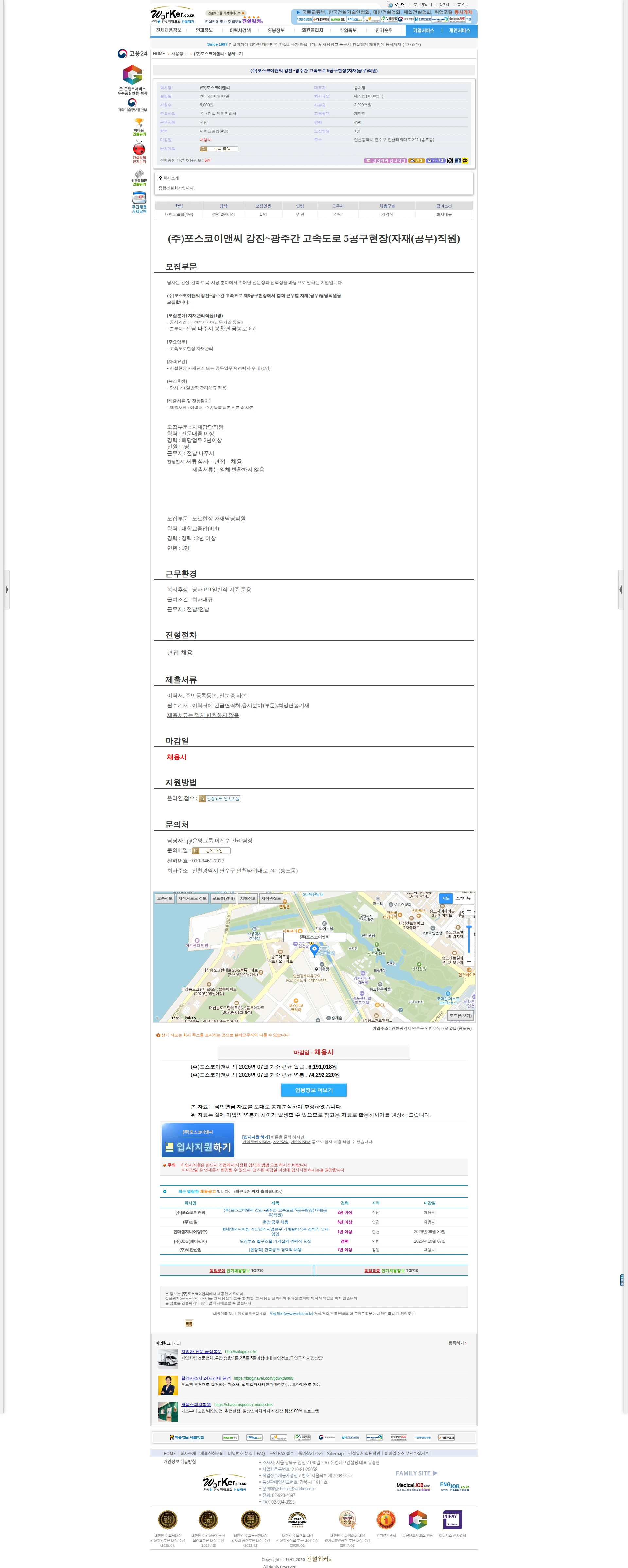The width and height of the screenshot is (628, 1568).
Task: Open the MedicalJOB family site logo
Action: 413,1487
